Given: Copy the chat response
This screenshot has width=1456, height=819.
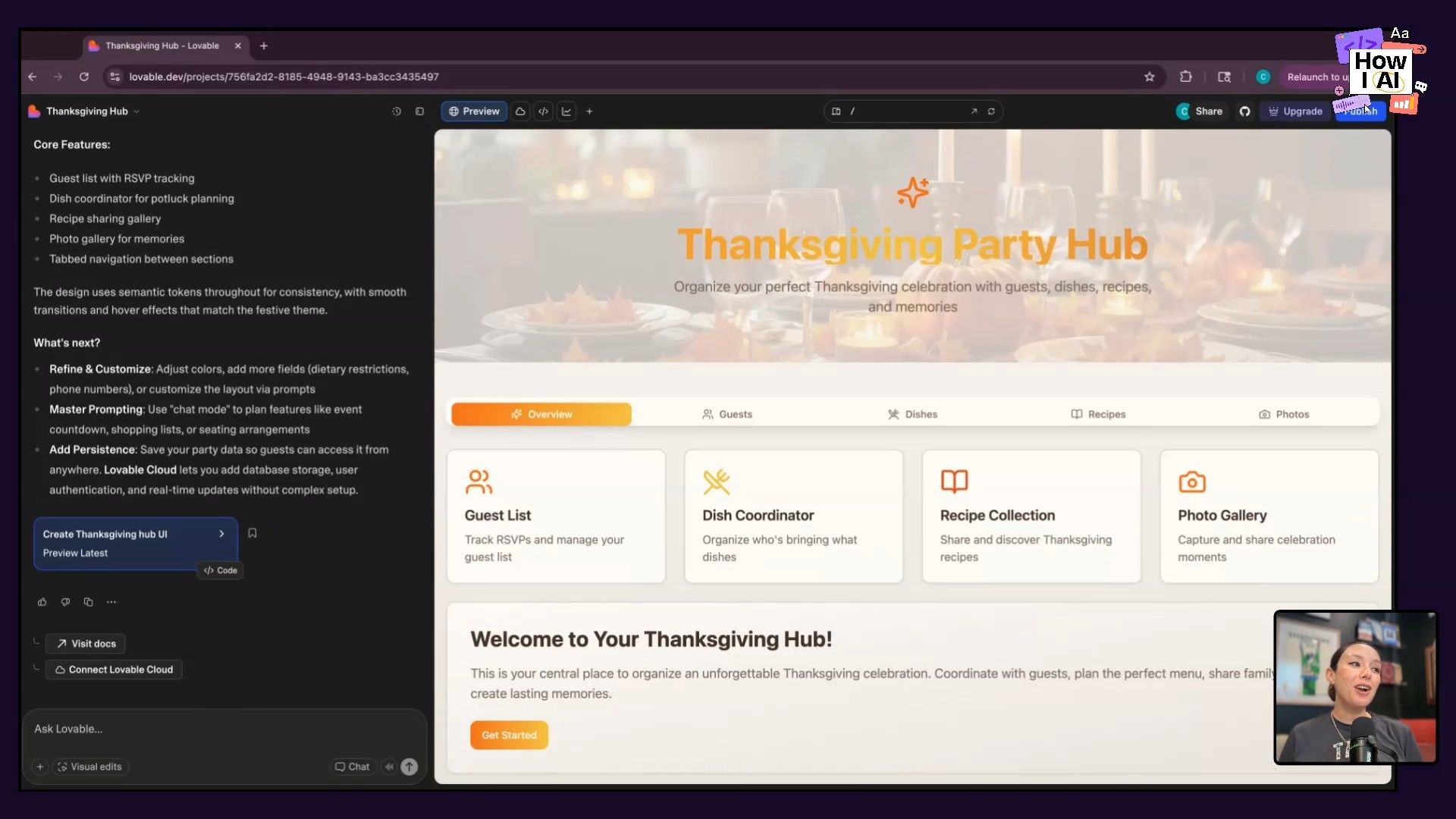Looking at the screenshot, I should [x=89, y=602].
